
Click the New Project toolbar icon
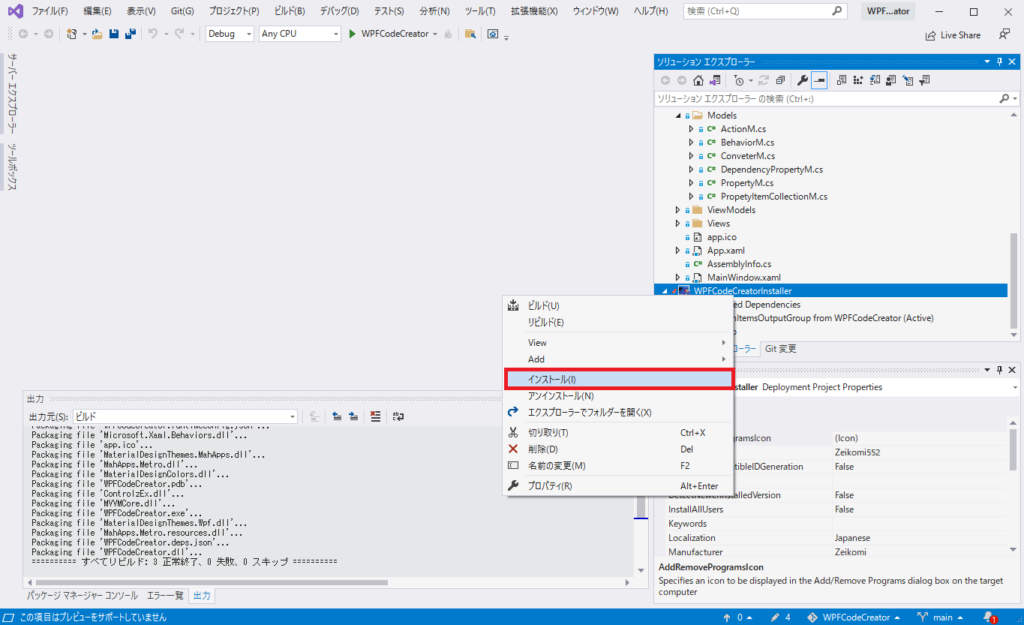pyautogui.click(x=72, y=34)
